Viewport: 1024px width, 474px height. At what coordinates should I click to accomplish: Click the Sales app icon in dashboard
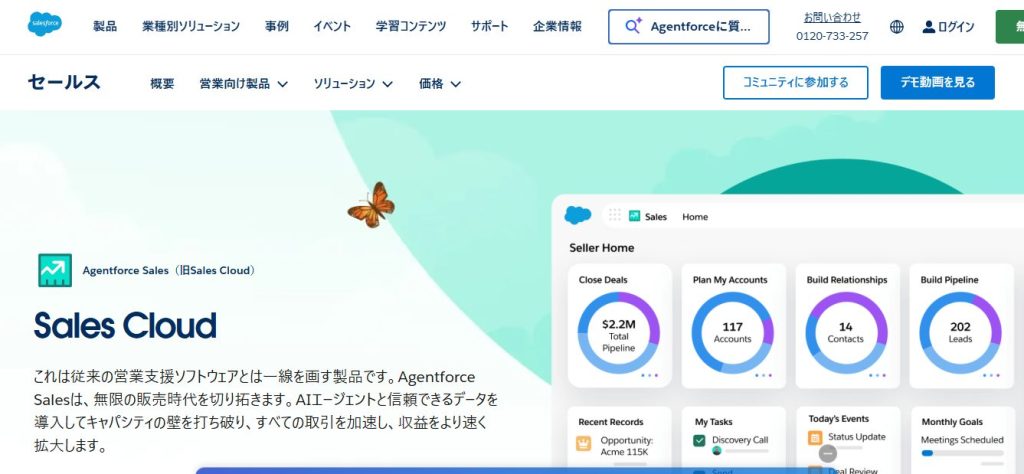pyautogui.click(x=634, y=215)
